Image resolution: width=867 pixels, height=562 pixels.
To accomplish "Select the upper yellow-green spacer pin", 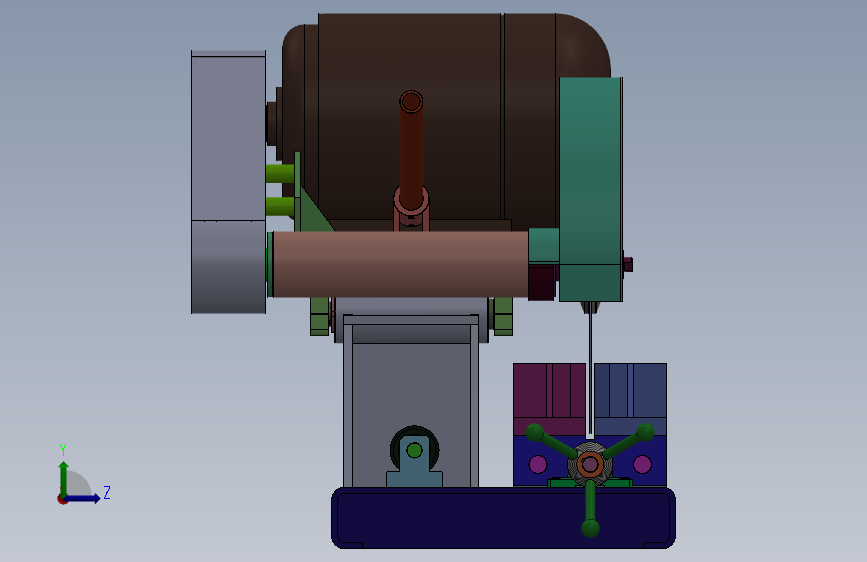I will pos(280,173).
